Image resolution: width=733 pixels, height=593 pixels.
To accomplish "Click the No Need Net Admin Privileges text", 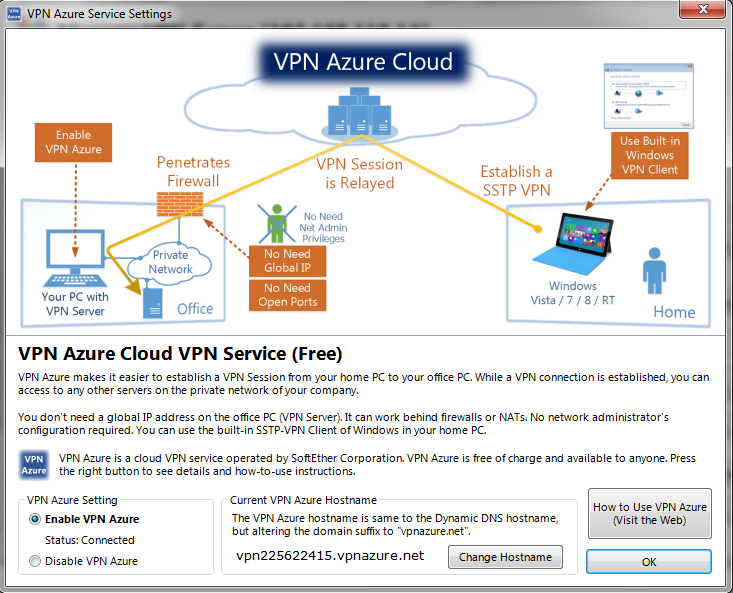I will click(x=323, y=228).
